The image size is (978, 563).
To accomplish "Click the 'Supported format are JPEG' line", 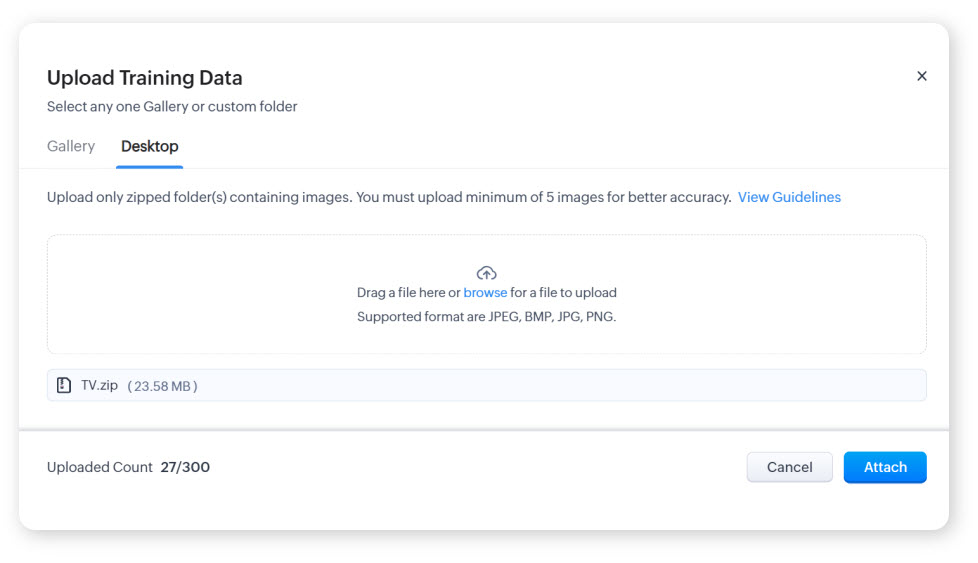I will pos(487,317).
